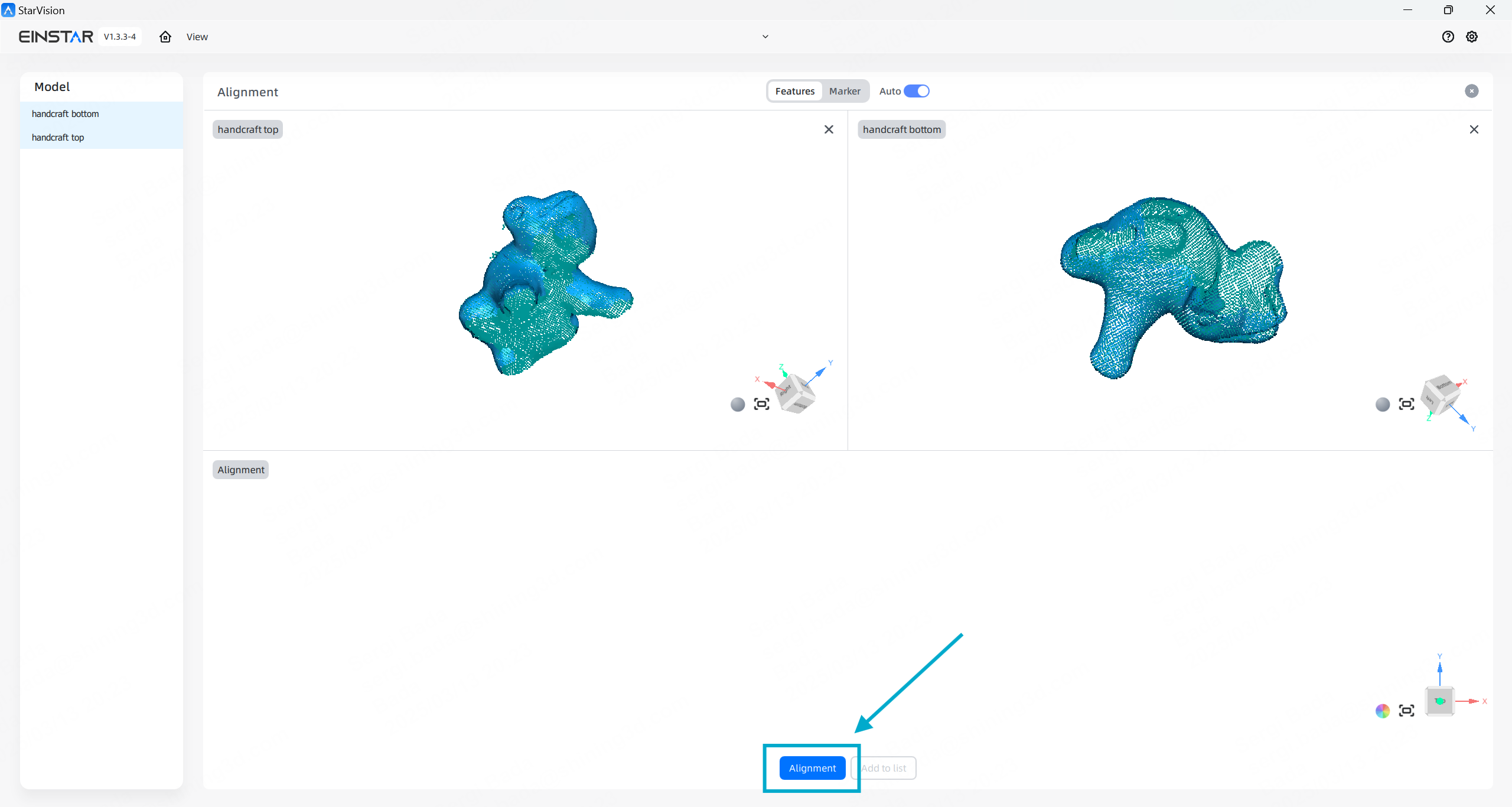
Task: Expand the top-center dropdown chevron
Action: tap(765, 37)
